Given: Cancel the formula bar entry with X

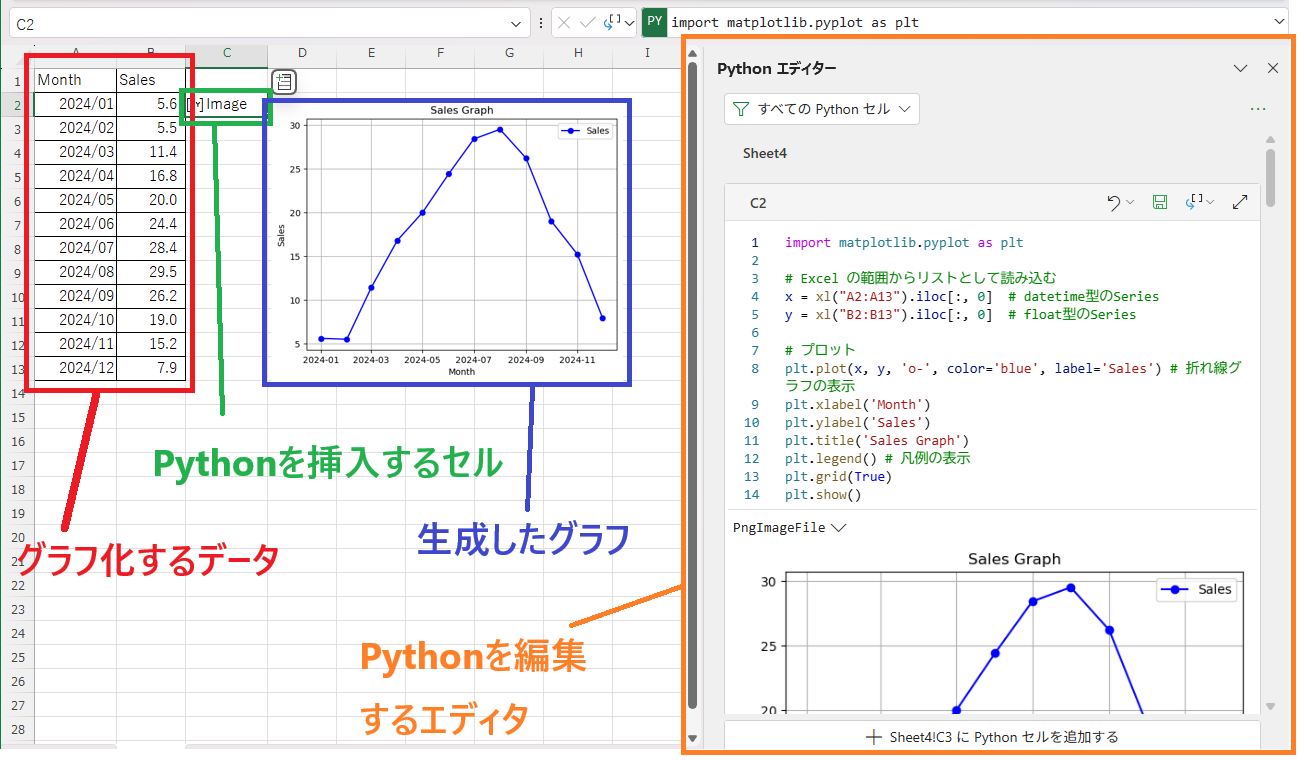Looking at the screenshot, I should click(565, 22).
